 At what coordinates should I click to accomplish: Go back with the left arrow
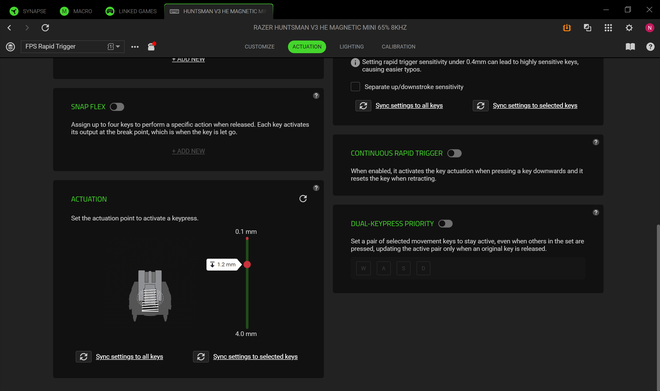[x=9, y=28]
